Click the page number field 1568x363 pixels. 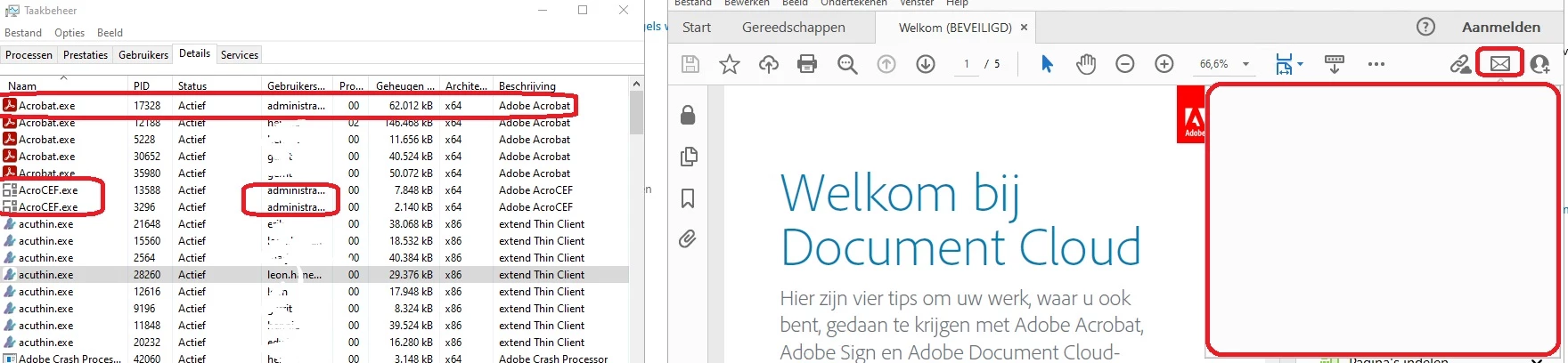[x=967, y=64]
